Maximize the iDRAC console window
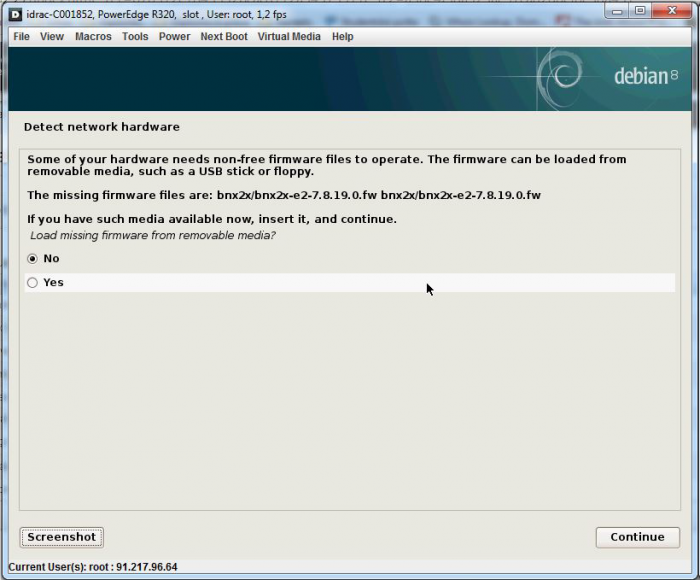This screenshot has height=580, width=700. pyautogui.click(x=640, y=11)
